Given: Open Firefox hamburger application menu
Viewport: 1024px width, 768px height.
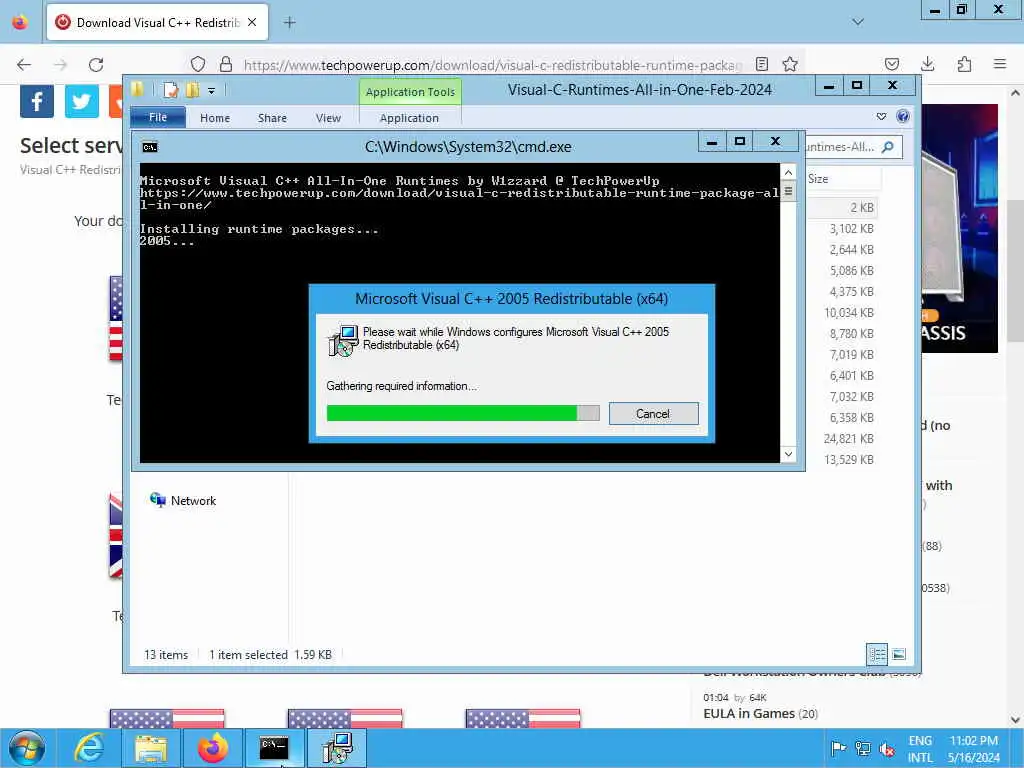Looking at the screenshot, I should point(999,64).
